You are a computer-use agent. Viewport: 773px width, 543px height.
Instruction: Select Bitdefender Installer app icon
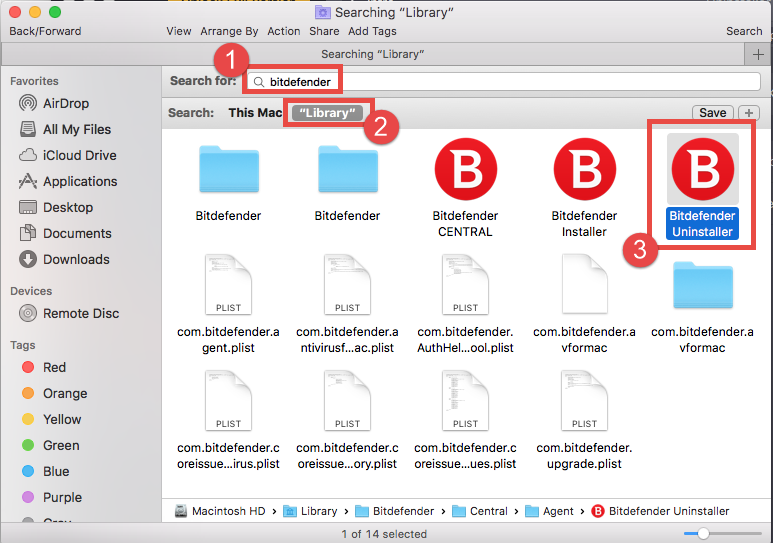[x=585, y=169]
